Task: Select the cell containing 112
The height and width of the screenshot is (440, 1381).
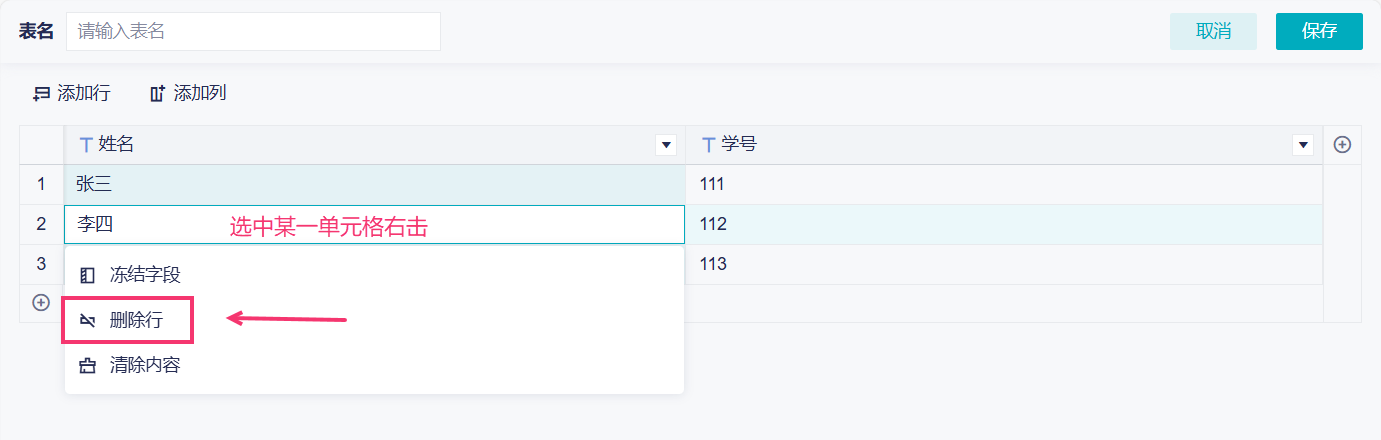Action: (x=1004, y=225)
